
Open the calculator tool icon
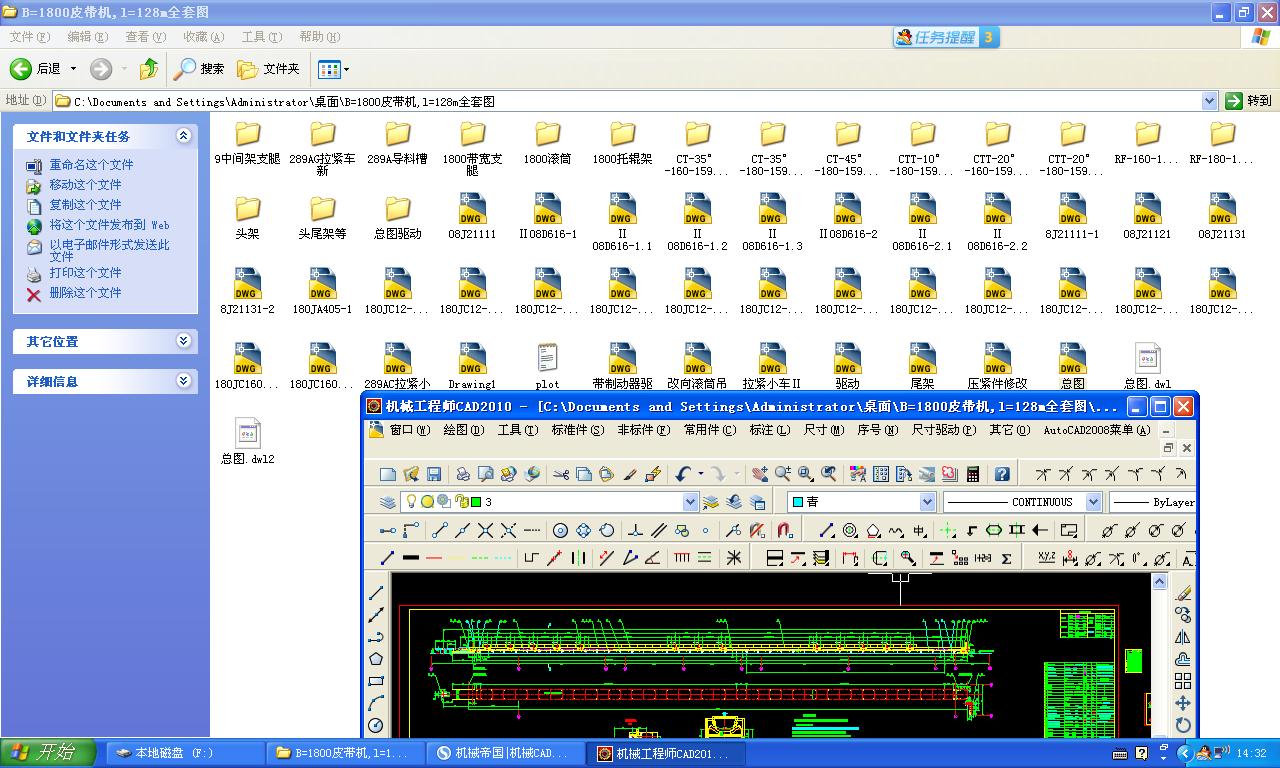(973, 474)
